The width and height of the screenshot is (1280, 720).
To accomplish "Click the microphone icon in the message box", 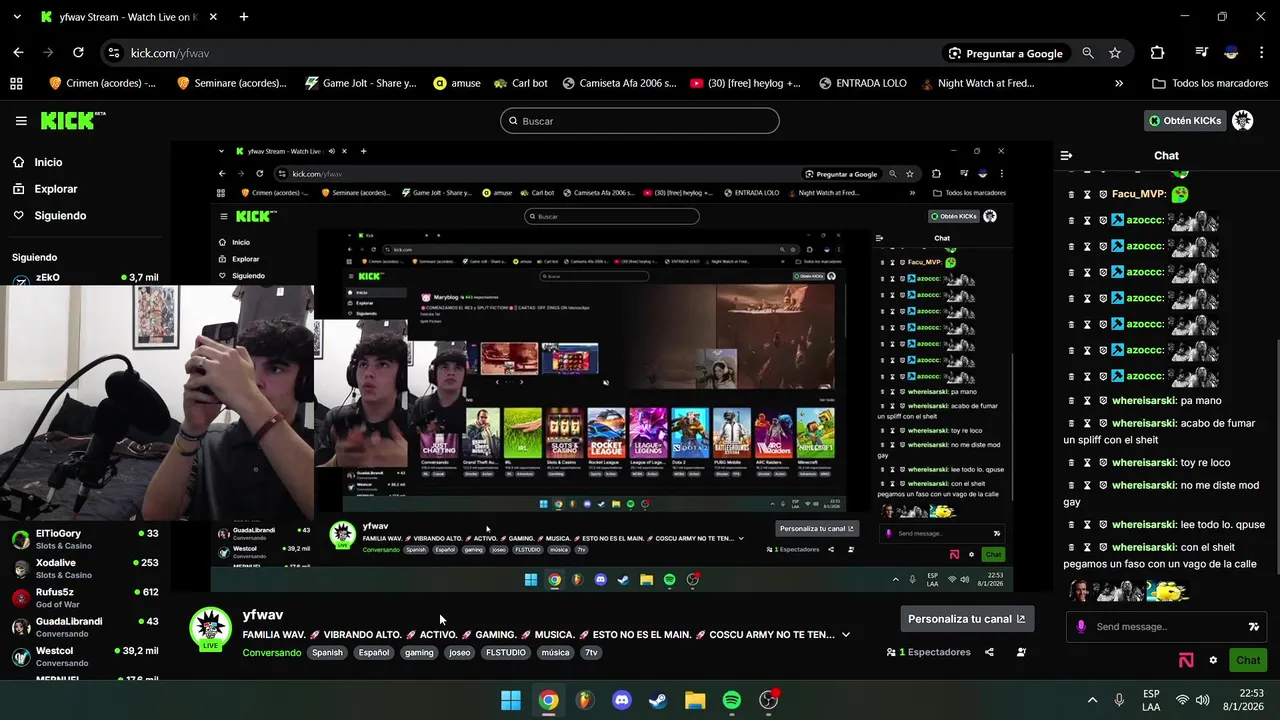I will pos(1080,627).
